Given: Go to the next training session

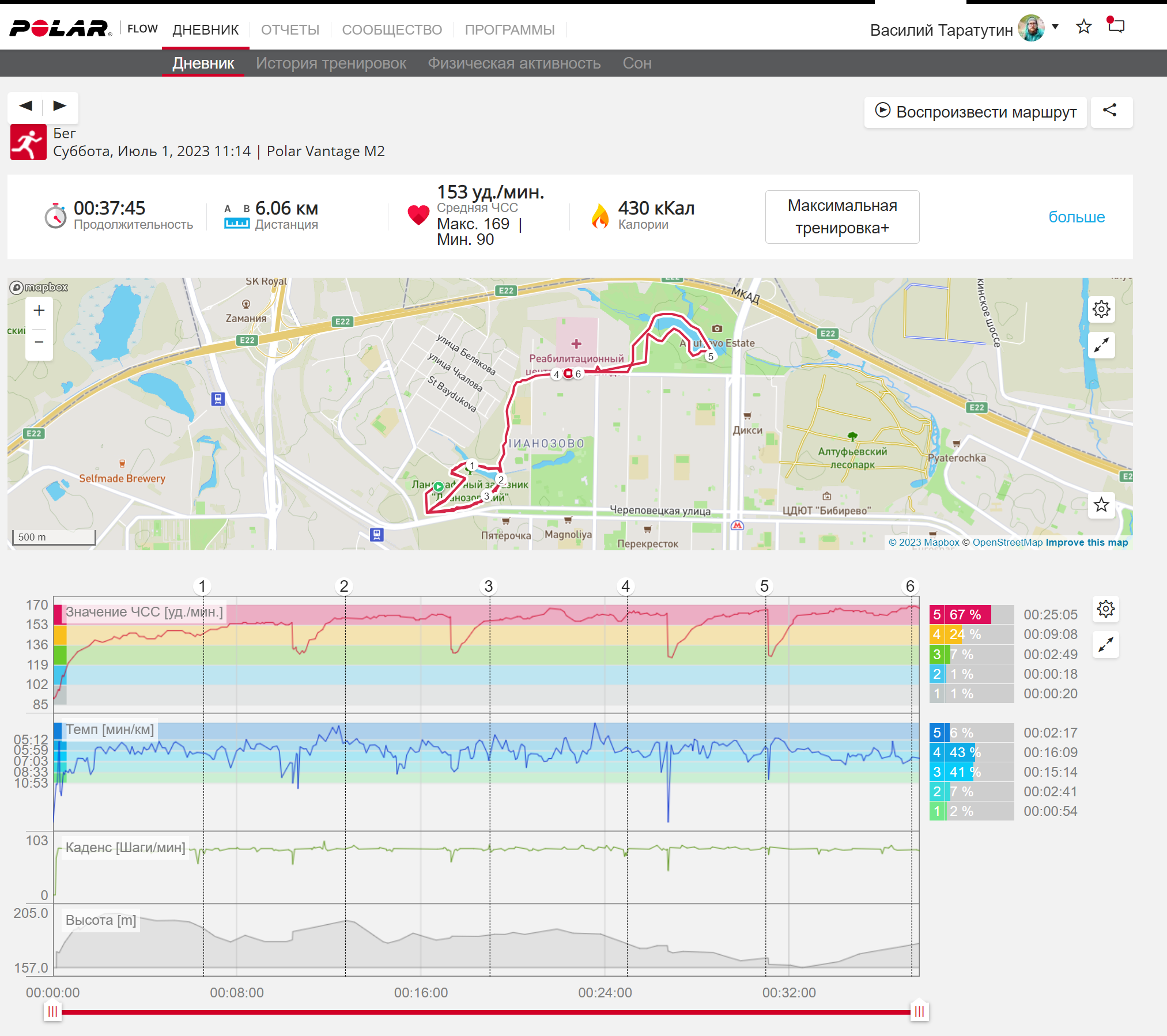Looking at the screenshot, I should point(60,106).
